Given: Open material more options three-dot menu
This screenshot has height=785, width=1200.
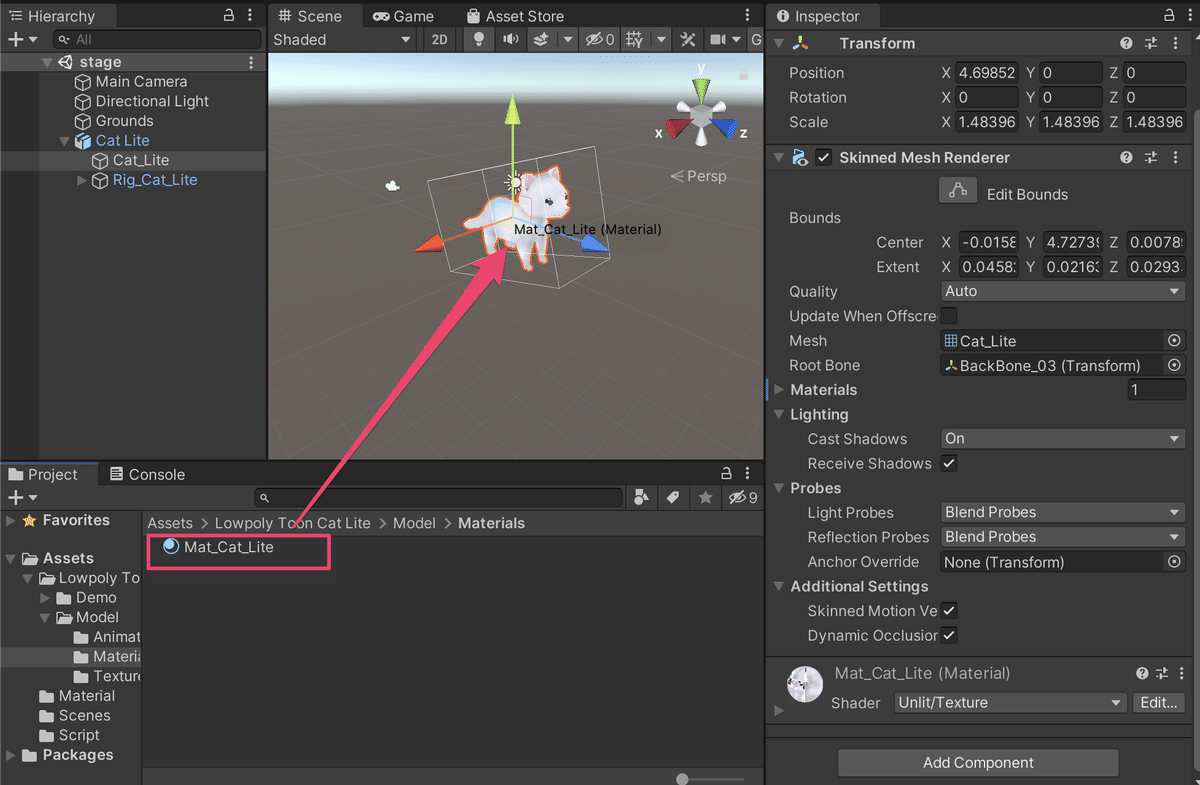Looking at the screenshot, I should click(x=1183, y=674).
